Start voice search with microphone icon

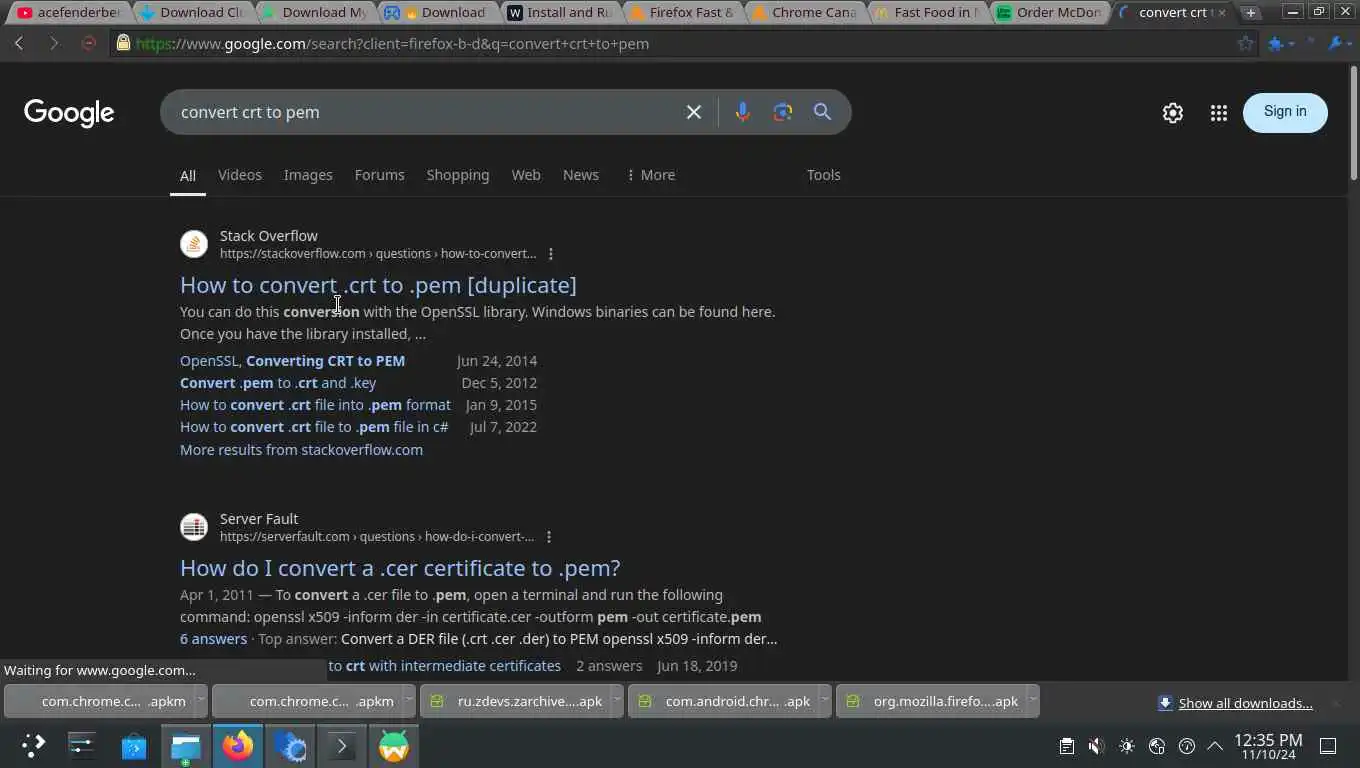pos(742,112)
